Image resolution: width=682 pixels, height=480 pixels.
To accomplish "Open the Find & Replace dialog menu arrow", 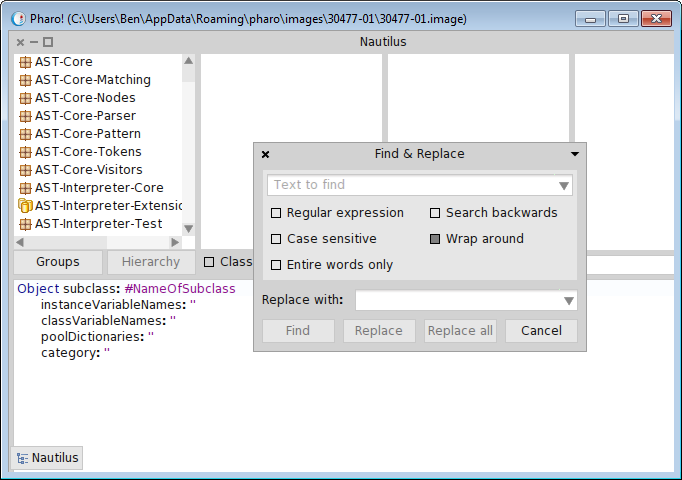I will click(x=575, y=154).
